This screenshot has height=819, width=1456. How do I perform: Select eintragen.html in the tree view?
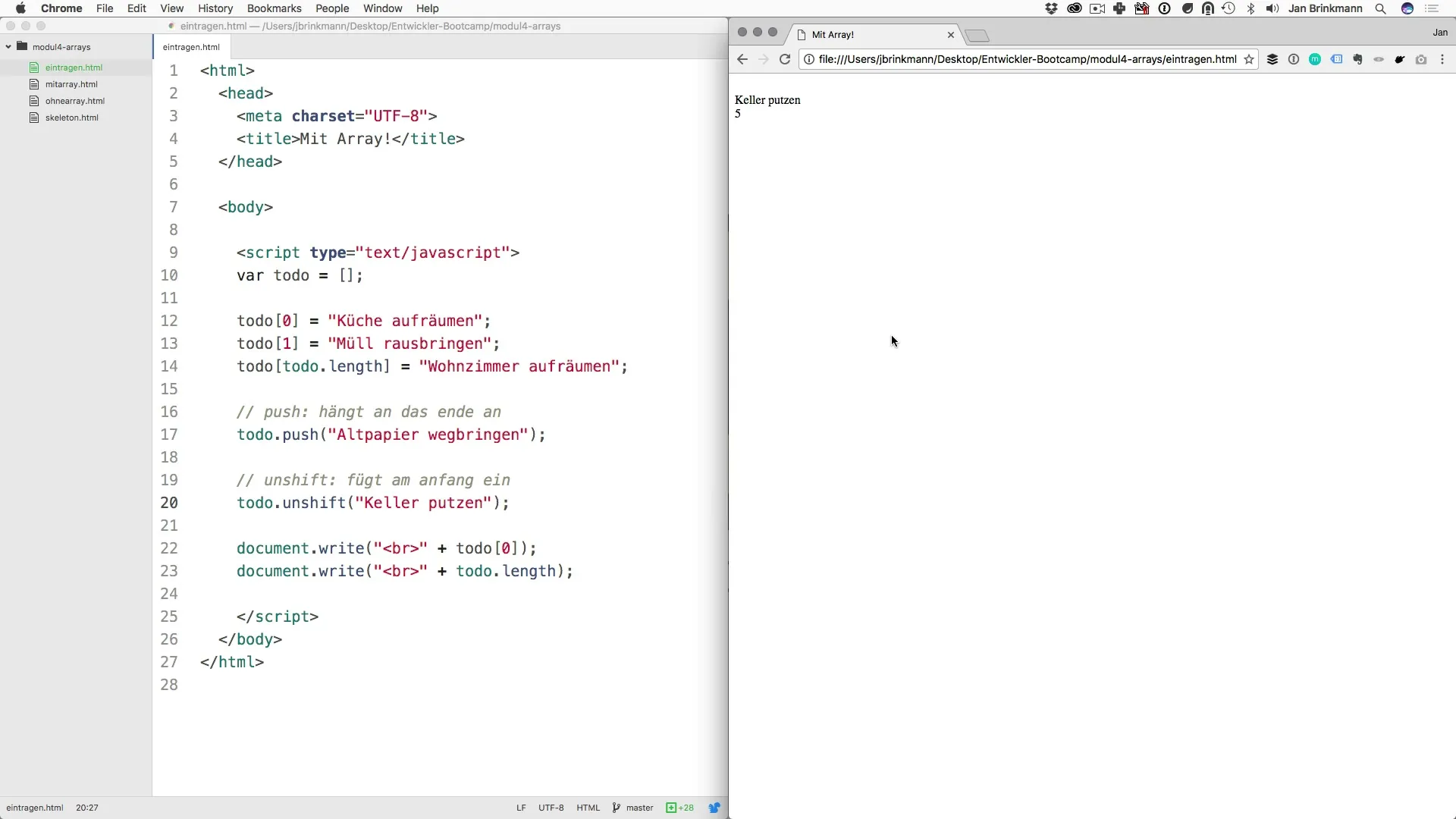point(74,67)
